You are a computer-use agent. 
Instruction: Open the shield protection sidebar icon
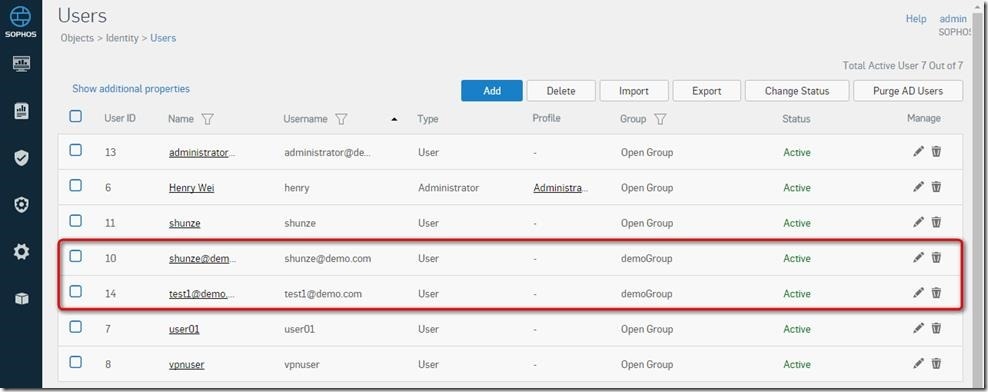(21, 158)
